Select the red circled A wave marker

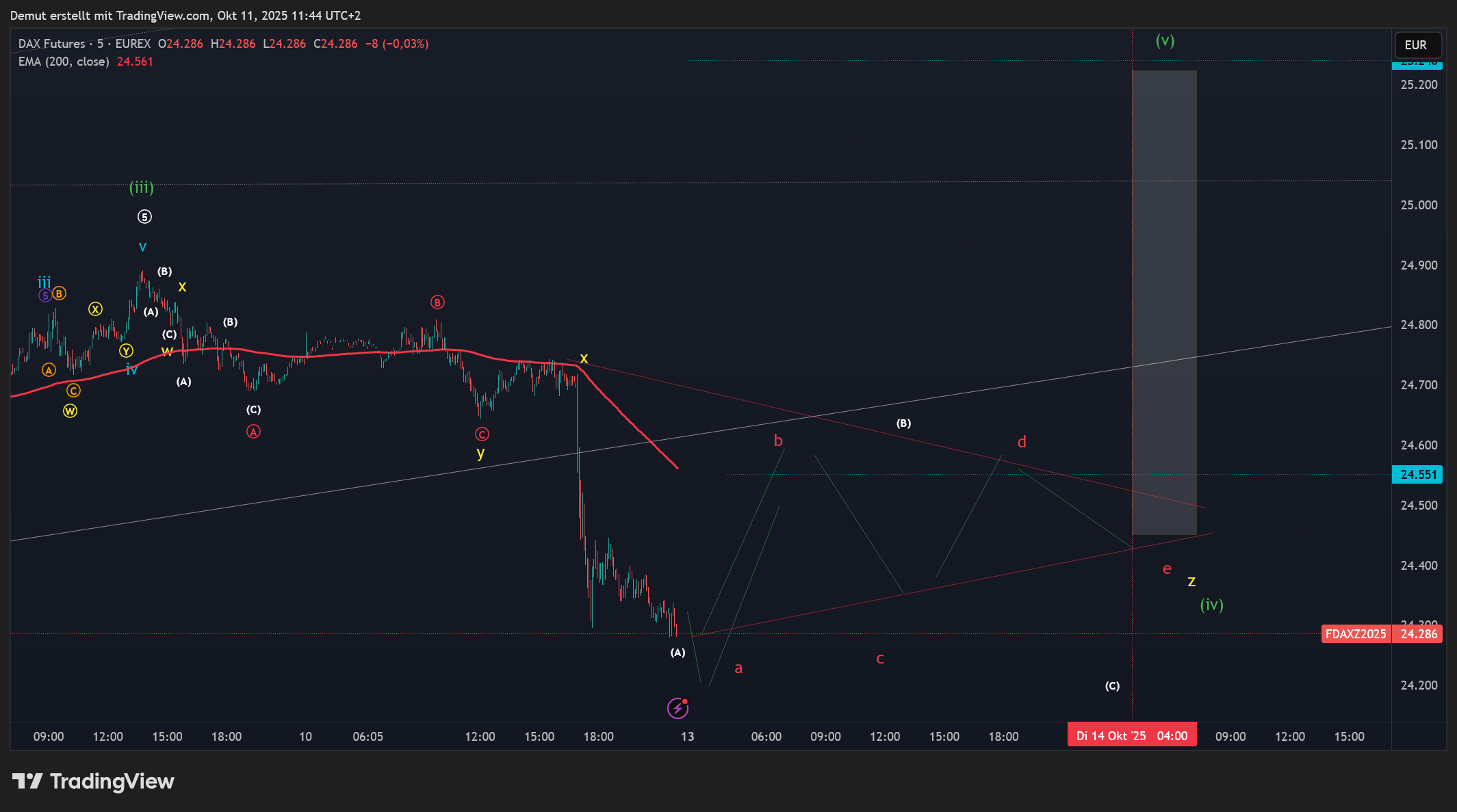click(x=253, y=432)
